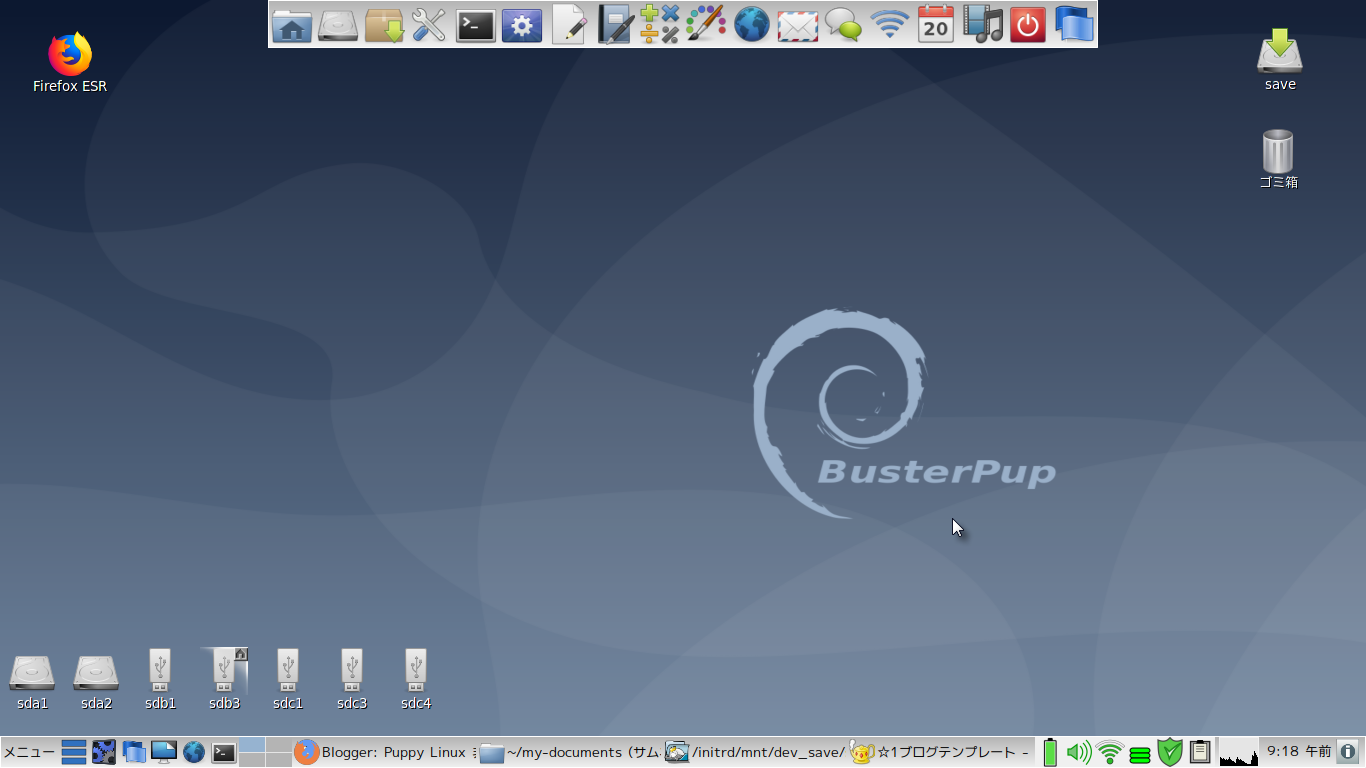Open the email envelope icon
This screenshot has height=768, width=1366.
click(798, 26)
